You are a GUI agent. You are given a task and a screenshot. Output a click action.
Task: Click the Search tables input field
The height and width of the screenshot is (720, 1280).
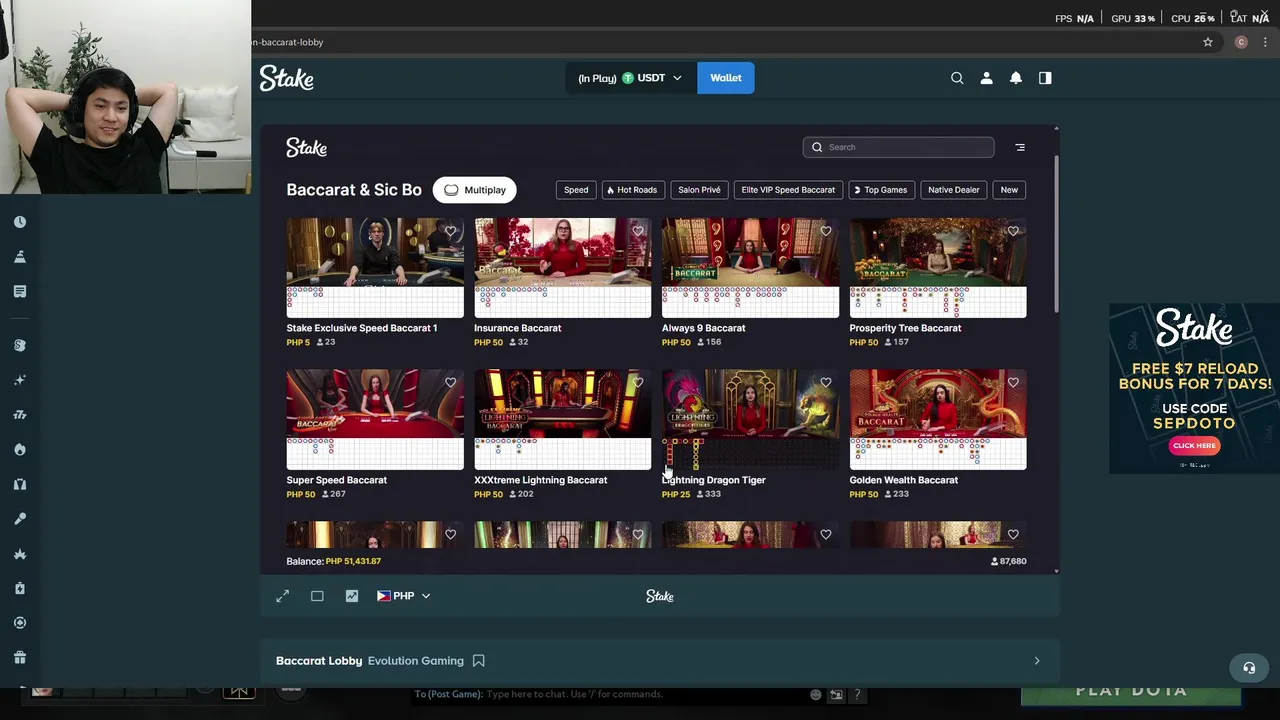point(898,147)
